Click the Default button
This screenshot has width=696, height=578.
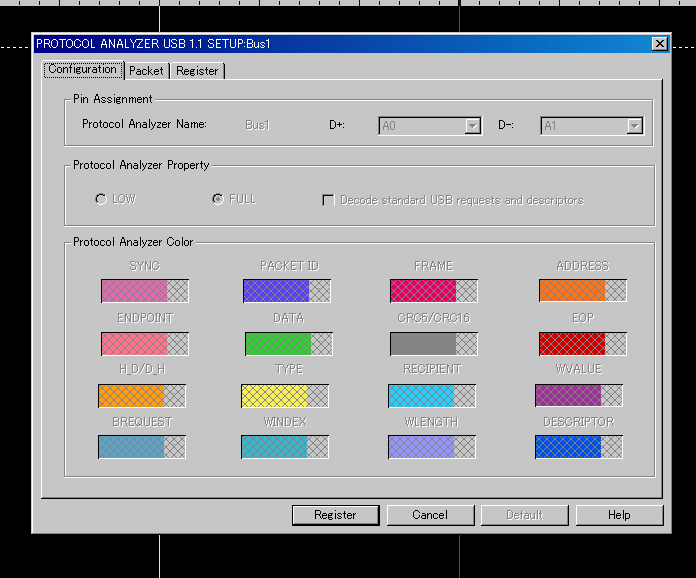[525, 515]
